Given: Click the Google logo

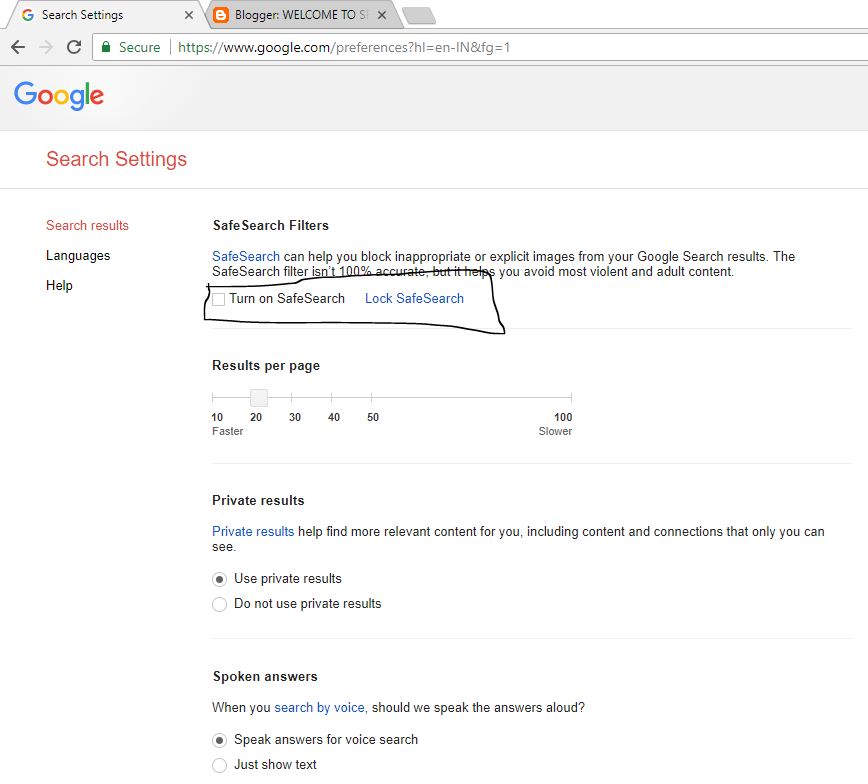Looking at the screenshot, I should 59,96.
